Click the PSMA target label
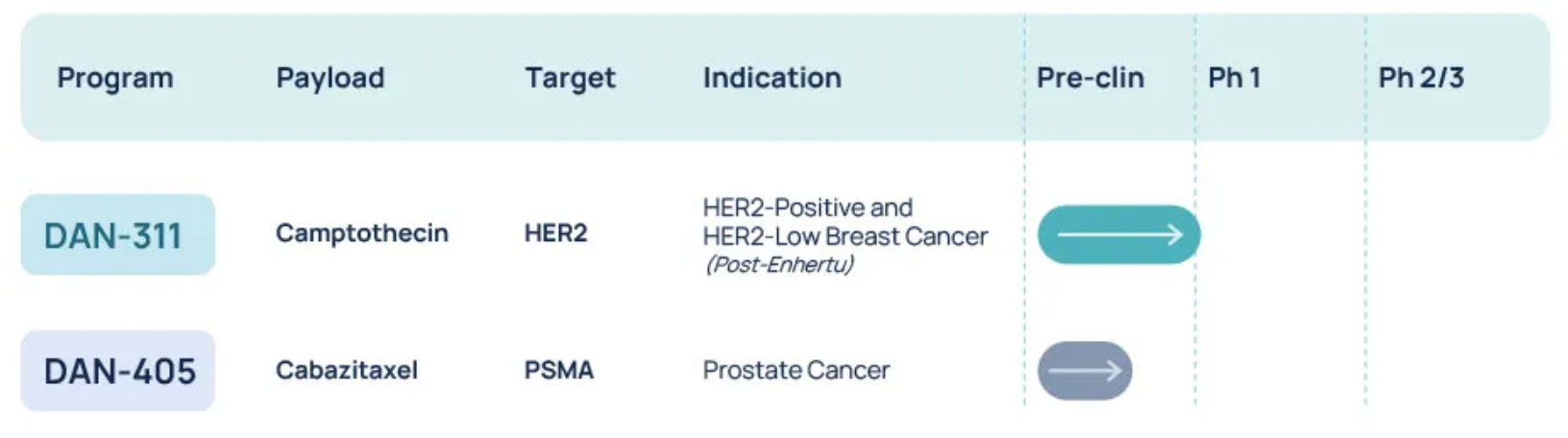The width and height of the screenshot is (1568, 438). click(558, 370)
